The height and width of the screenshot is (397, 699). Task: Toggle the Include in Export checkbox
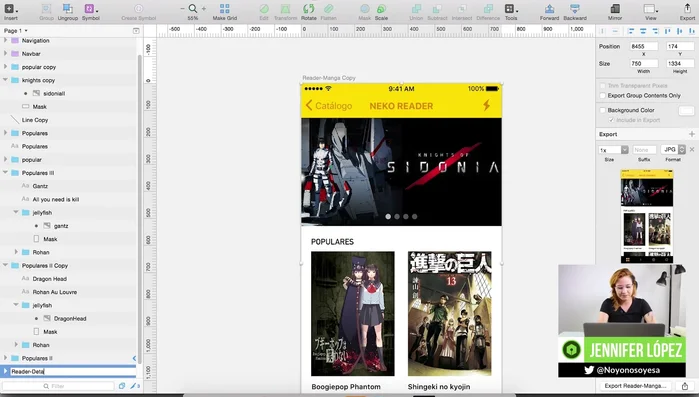[x=612, y=120]
